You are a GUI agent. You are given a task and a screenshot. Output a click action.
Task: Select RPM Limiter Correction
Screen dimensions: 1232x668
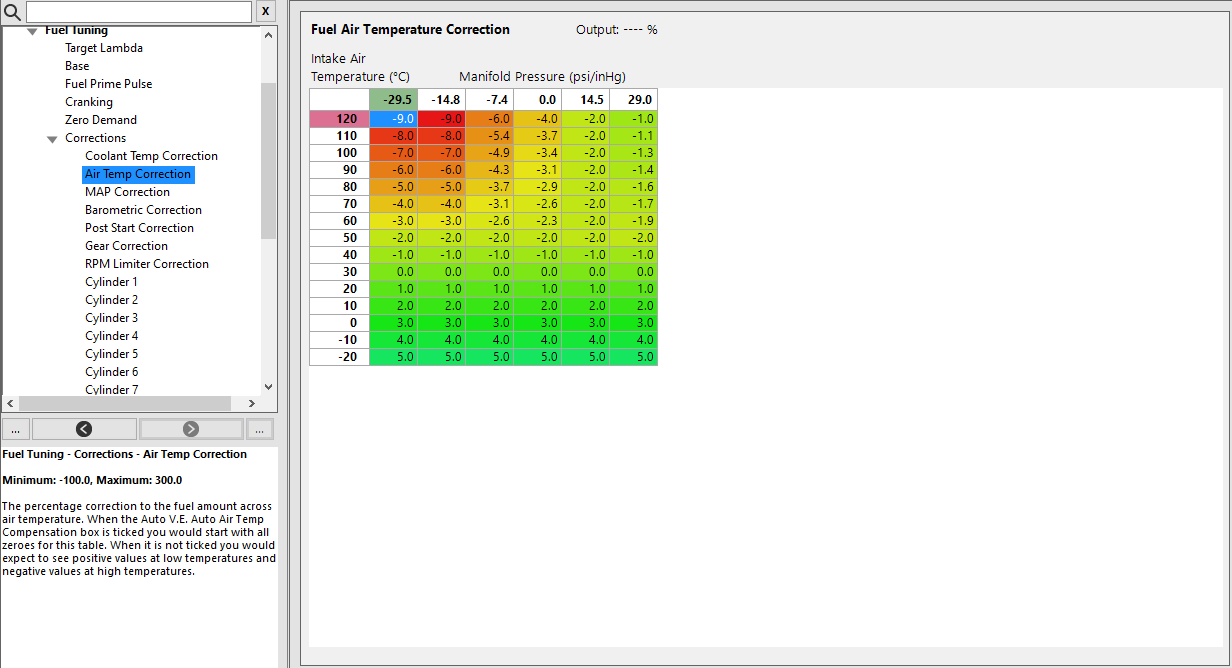pyautogui.click(x=147, y=264)
